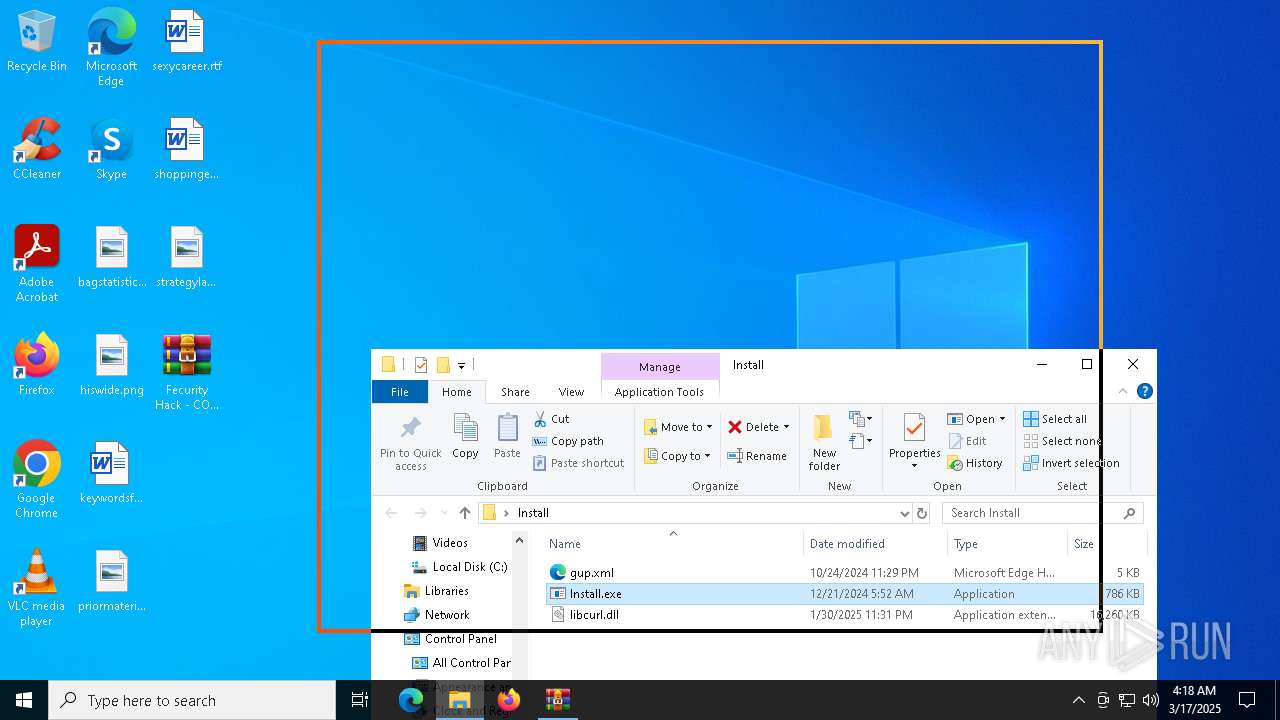Expand the address bar history dropdown
Screen dimensions: 1280x720
904,513
